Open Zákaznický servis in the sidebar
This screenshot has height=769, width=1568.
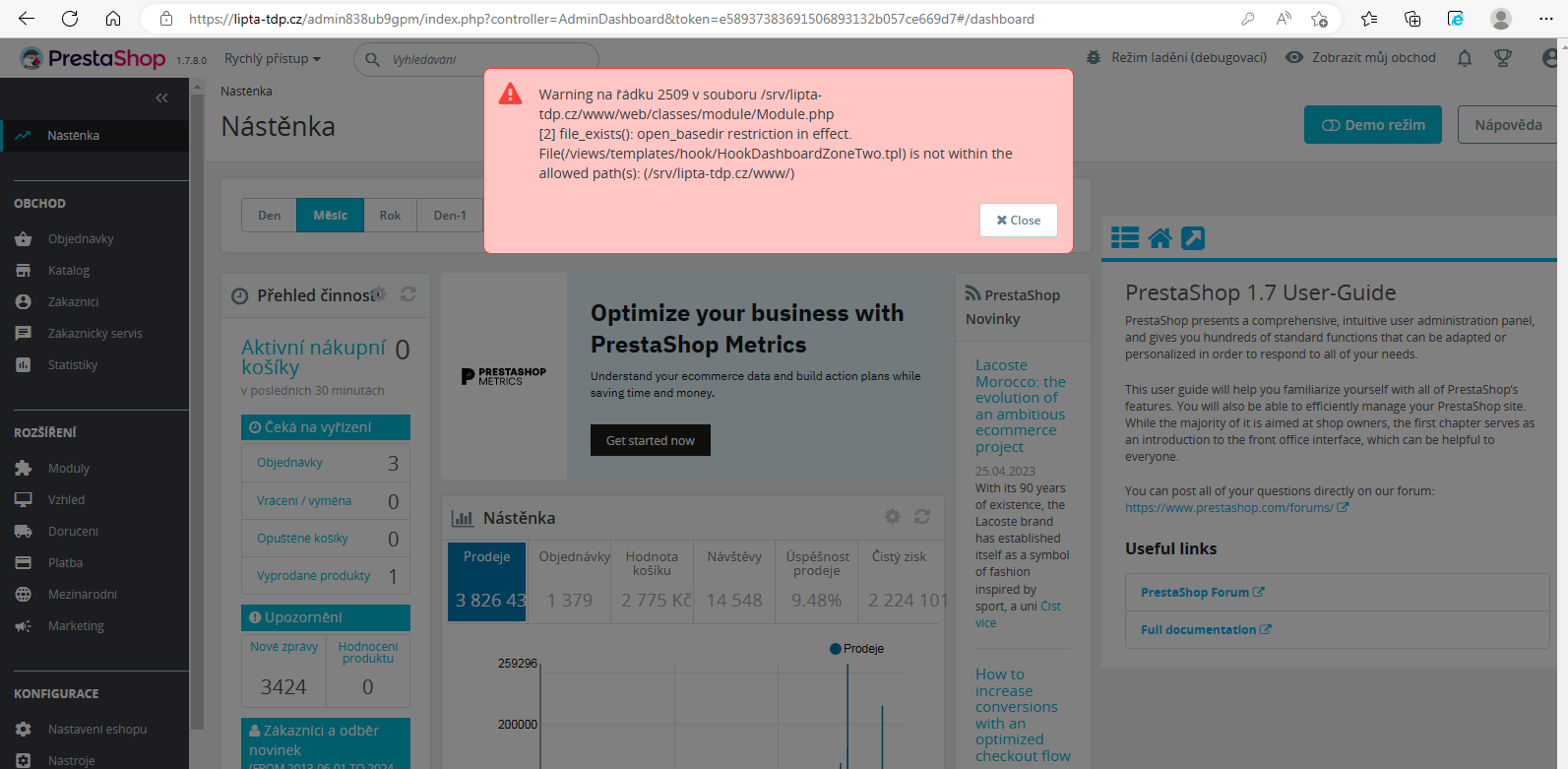tap(94, 334)
